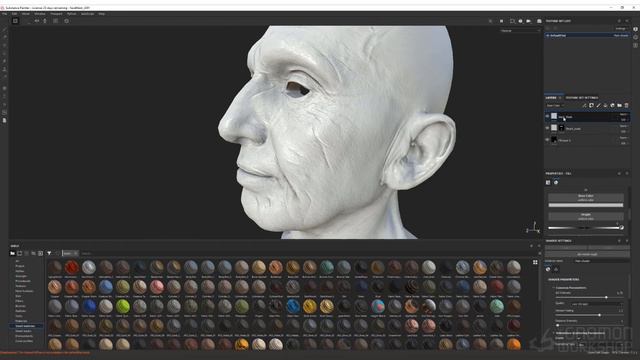Image resolution: width=640 pixels, height=360 pixels.
Task: Select the pink smart material thumbnail
Action: point(156,287)
